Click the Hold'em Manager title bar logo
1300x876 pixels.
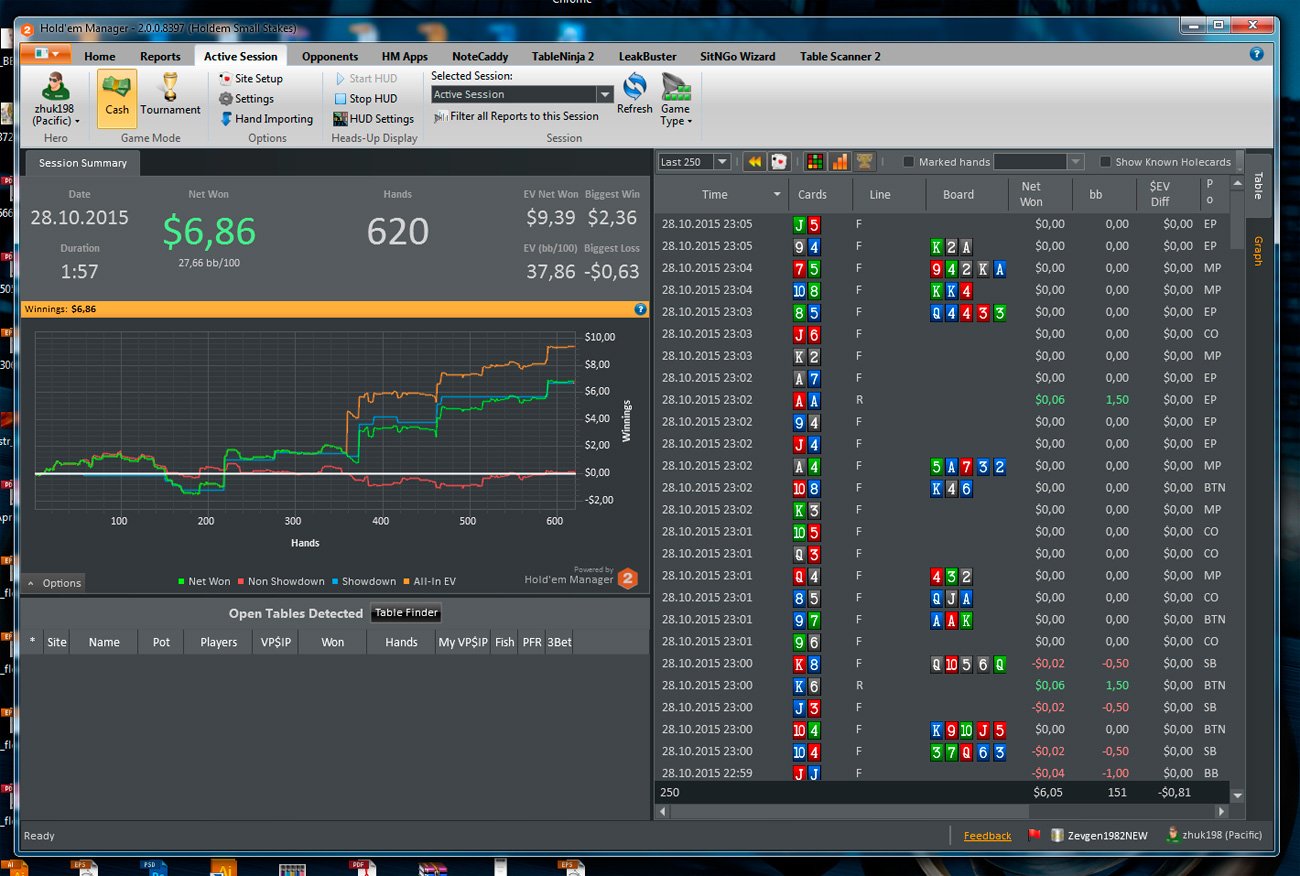coord(28,29)
